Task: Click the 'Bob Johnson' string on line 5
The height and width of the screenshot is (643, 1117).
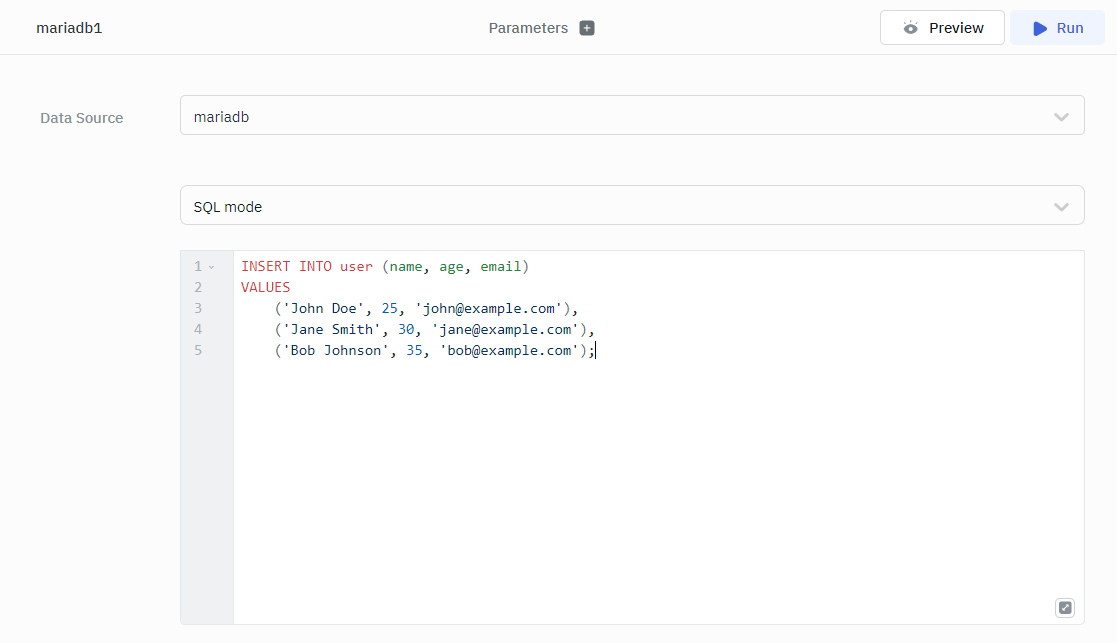Action: pos(336,350)
